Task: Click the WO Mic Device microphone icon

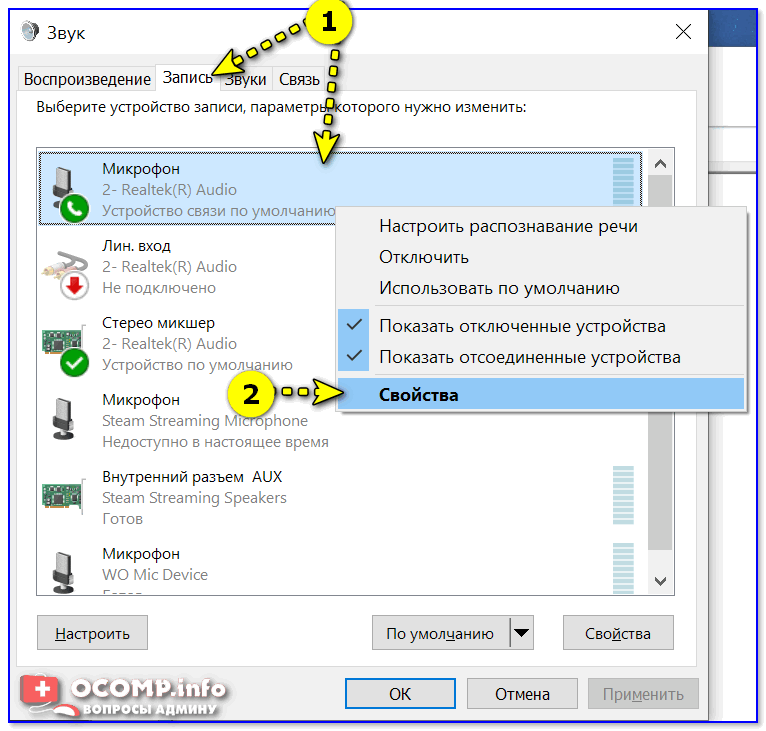Action: point(64,572)
